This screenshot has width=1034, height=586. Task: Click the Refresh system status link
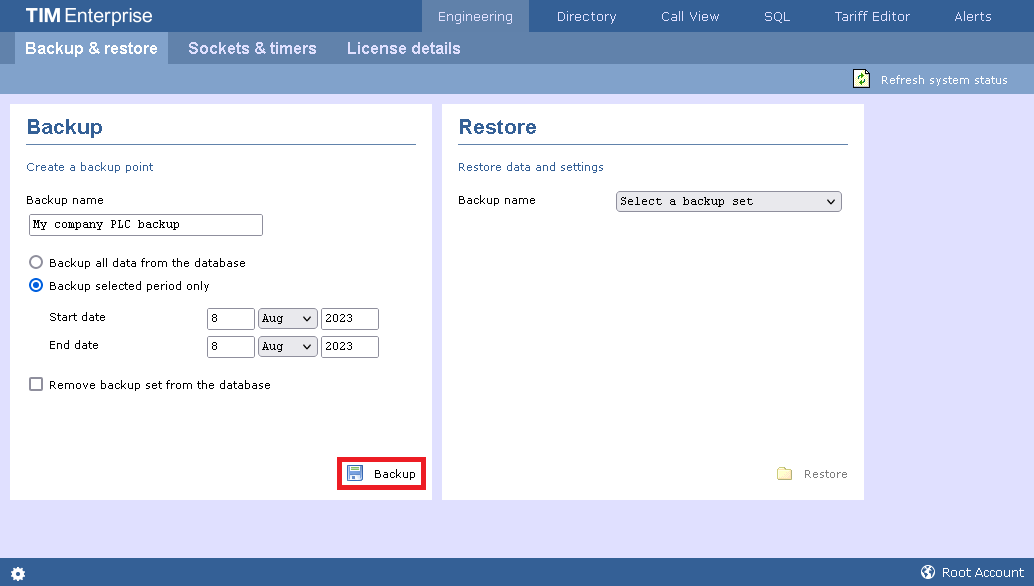(x=943, y=80)
